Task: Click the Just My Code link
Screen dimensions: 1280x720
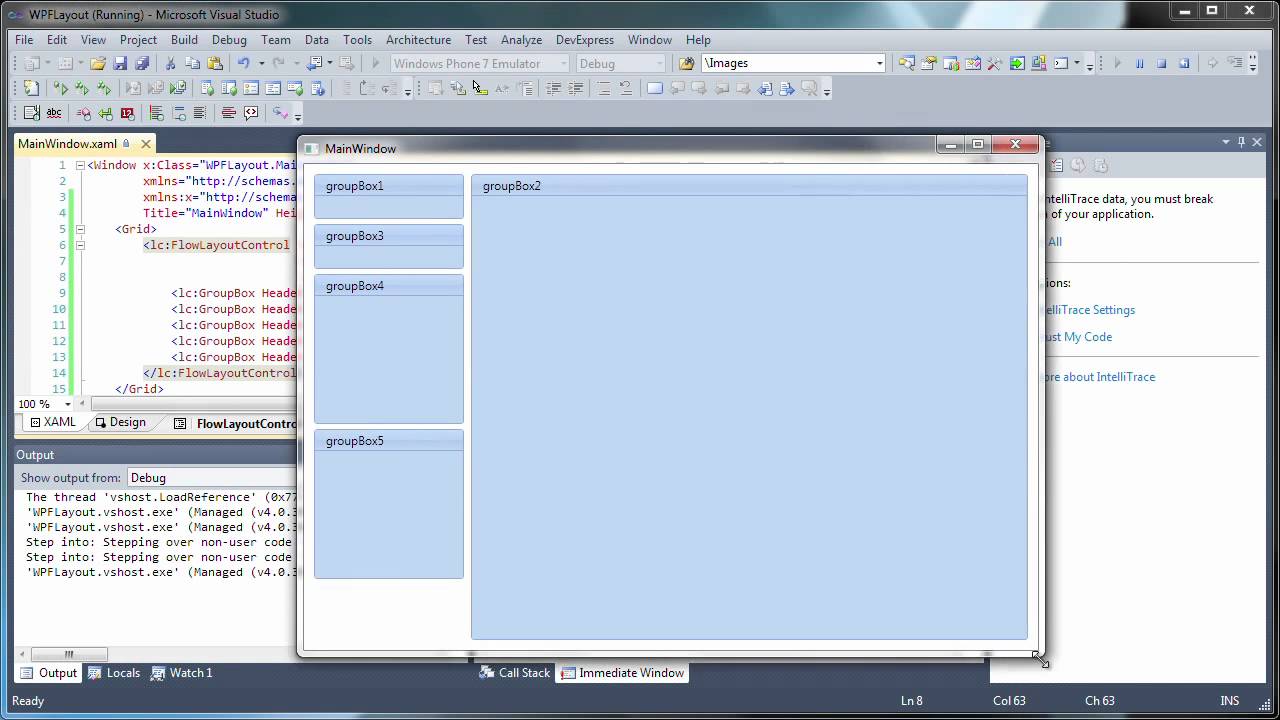Action: tap(1077, 337)
